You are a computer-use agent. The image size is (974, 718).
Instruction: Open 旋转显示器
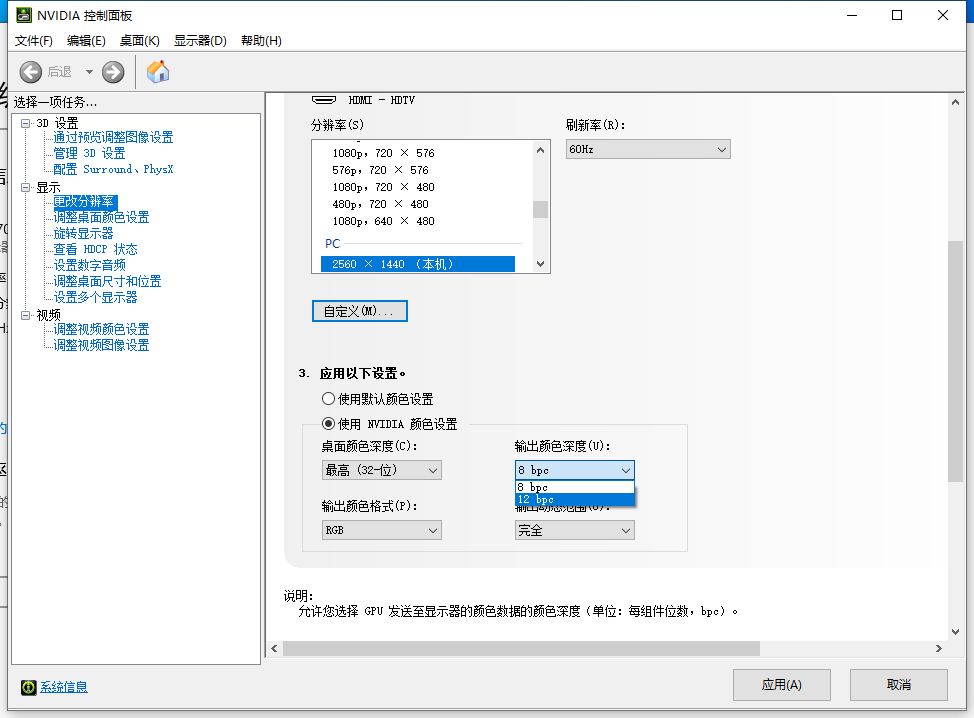pos(83,234)
